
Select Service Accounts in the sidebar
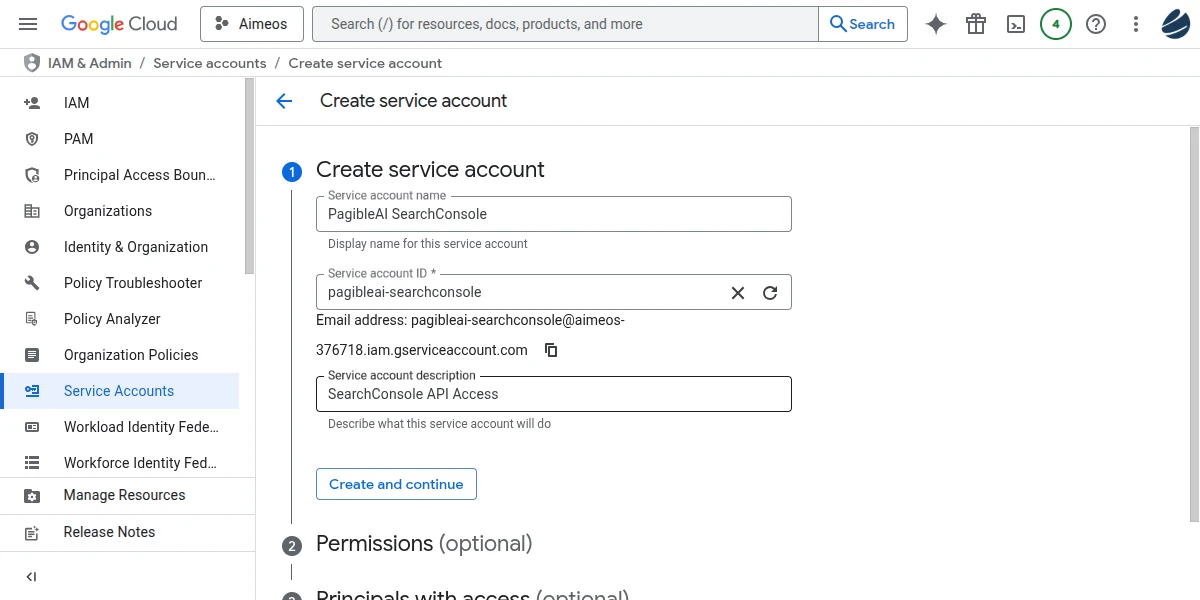click(x=118, y=391)
